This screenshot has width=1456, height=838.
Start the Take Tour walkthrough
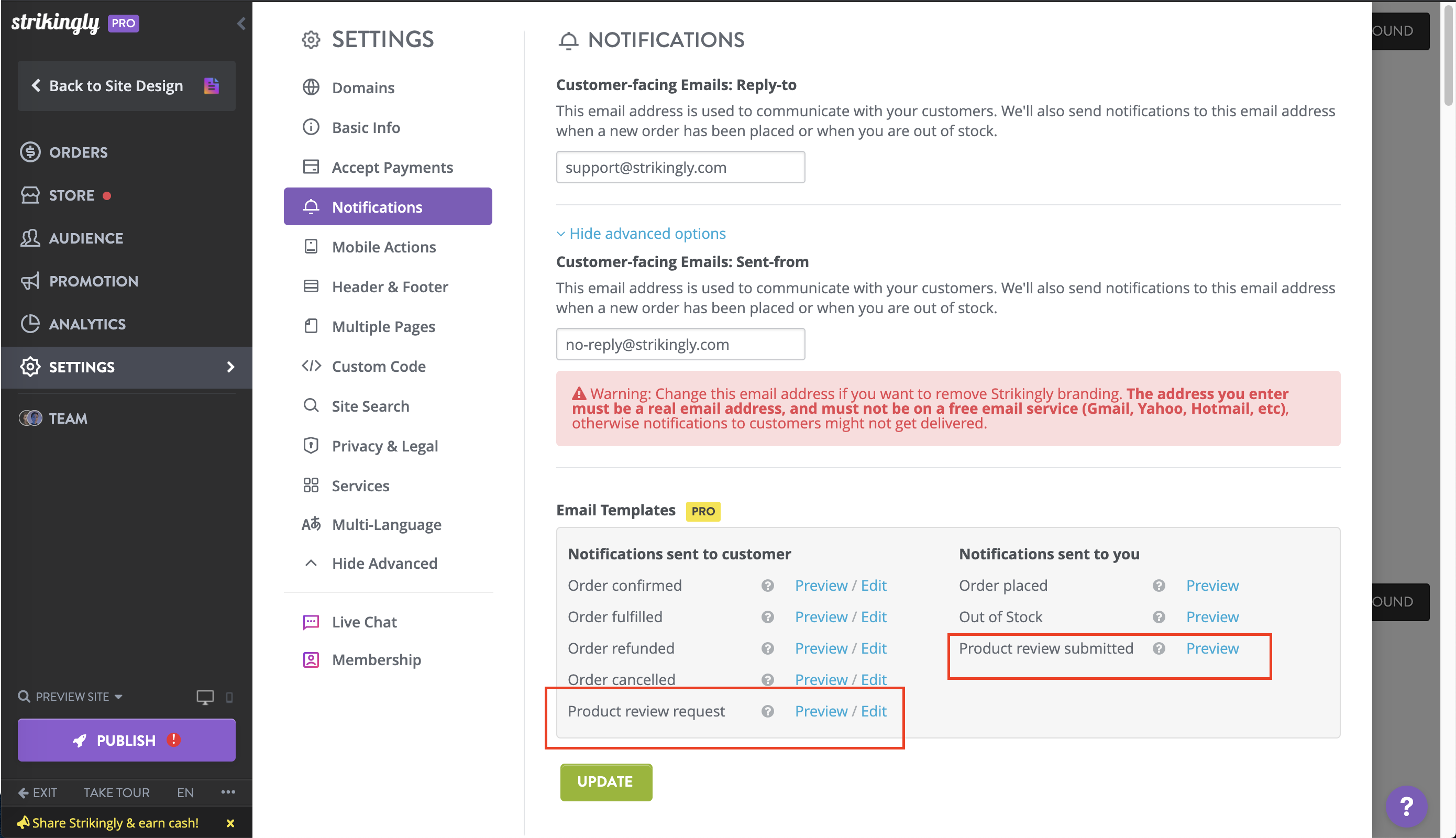coord(116,792)
